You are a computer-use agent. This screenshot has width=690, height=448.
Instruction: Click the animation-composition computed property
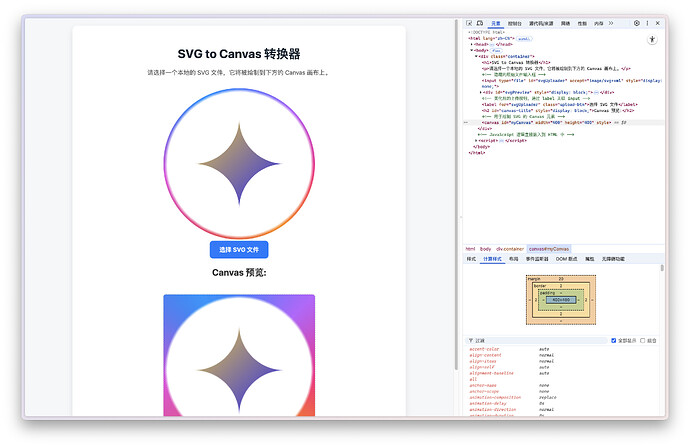pyautogui.click(x=495, y=397)
